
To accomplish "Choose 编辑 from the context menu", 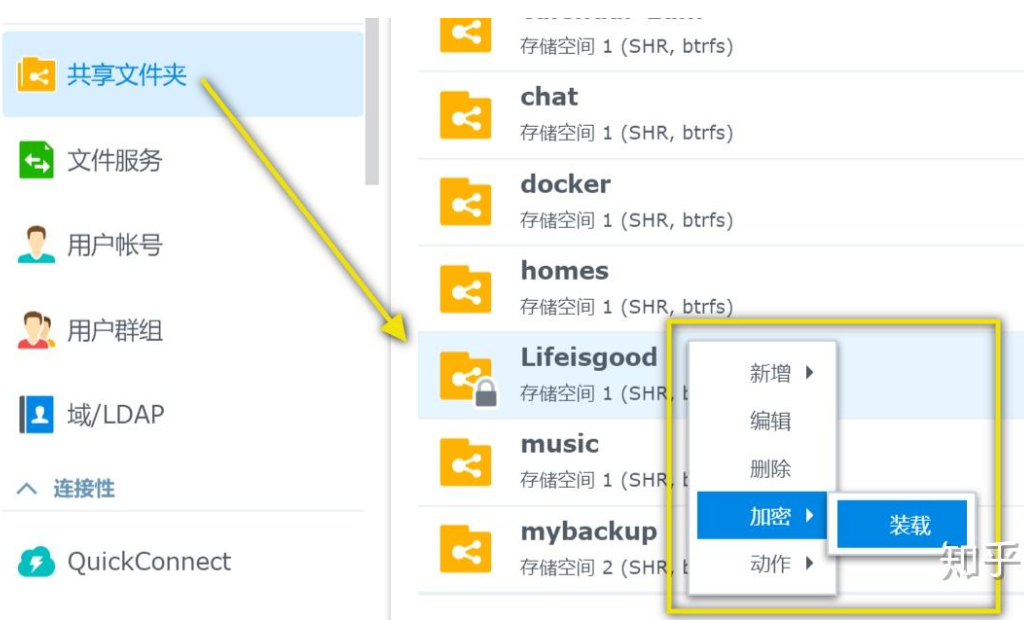I will coord(770,421).
